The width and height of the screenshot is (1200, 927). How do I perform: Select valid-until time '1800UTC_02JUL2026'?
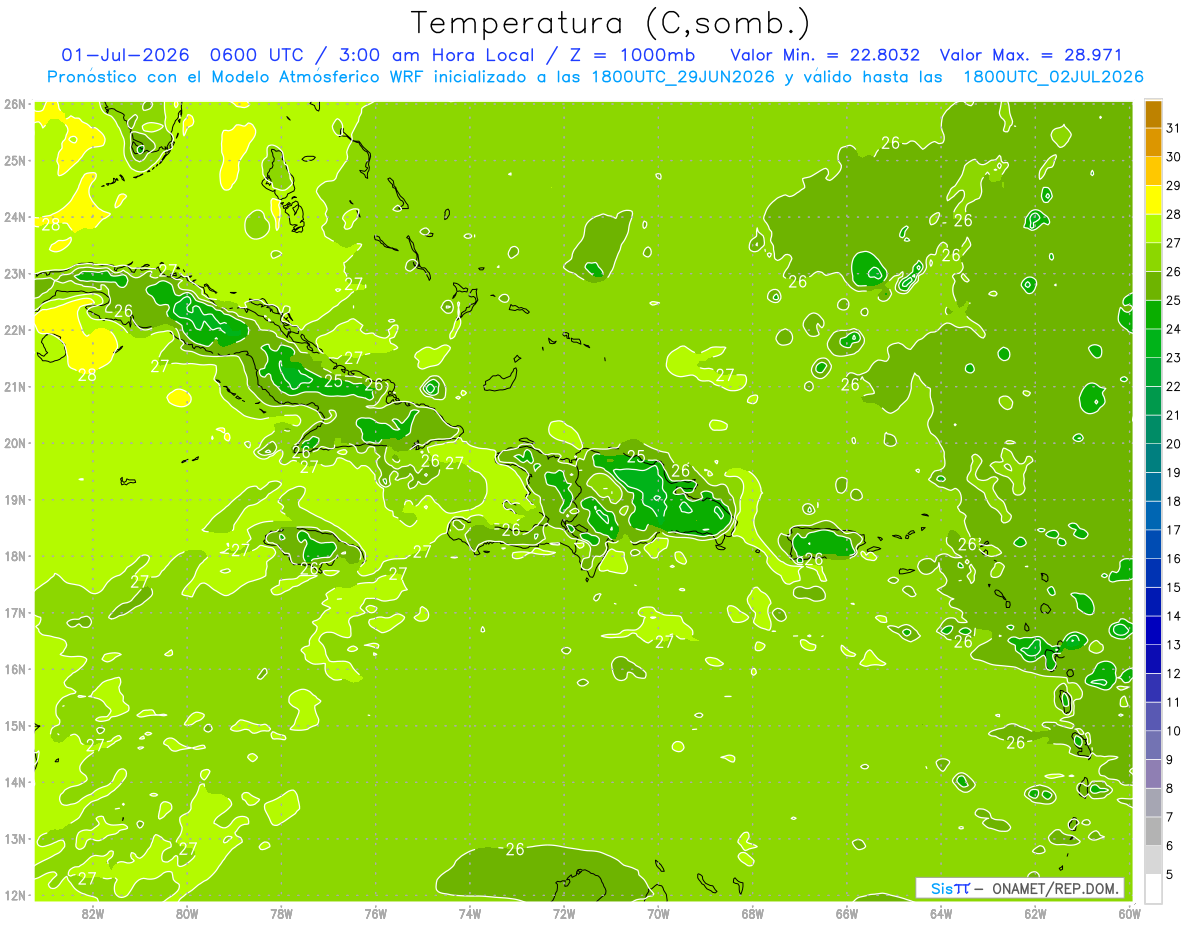1053,77
